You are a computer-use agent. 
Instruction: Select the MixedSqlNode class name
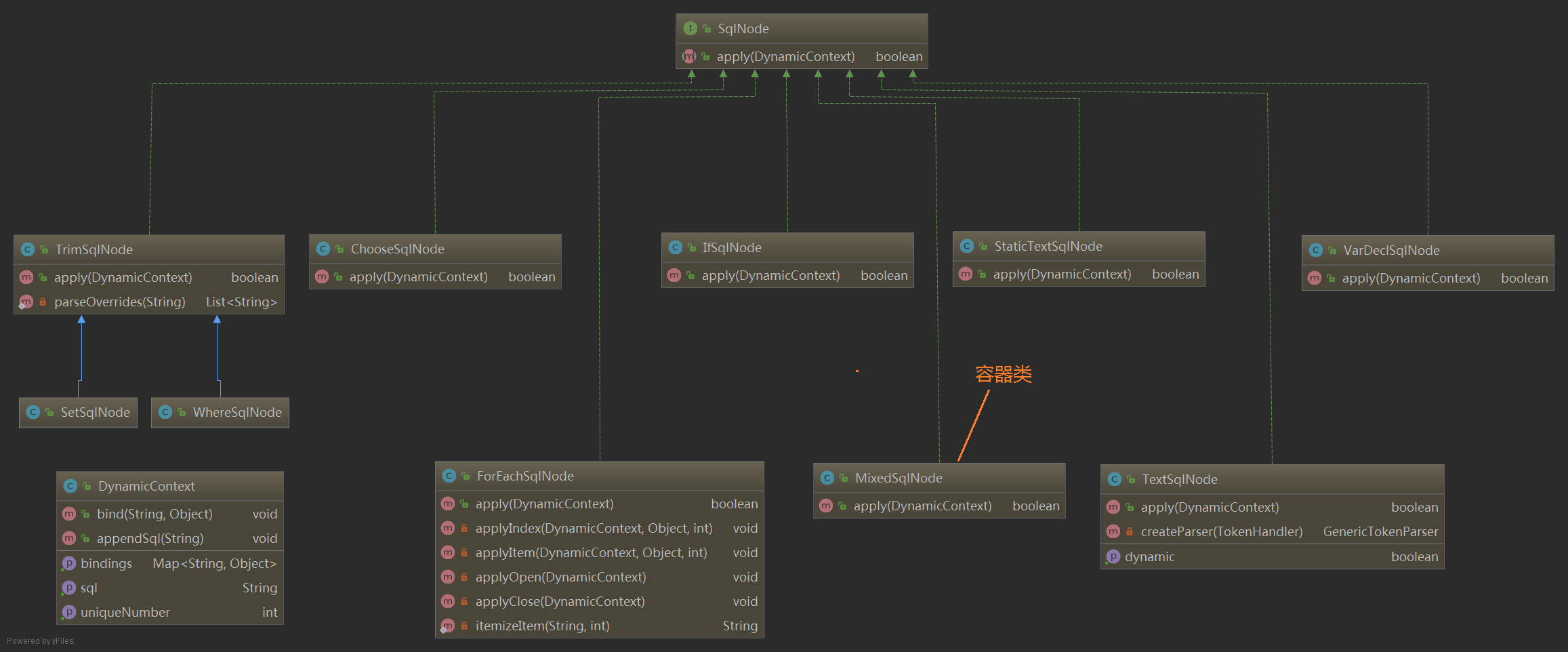click(x=899, y=478)
